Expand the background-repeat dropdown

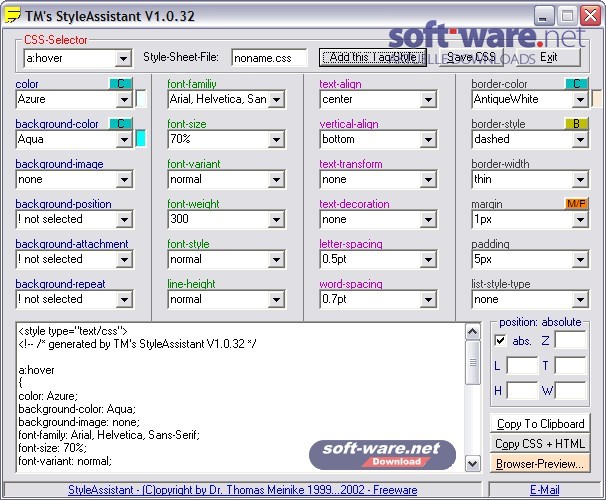(124, 299)
